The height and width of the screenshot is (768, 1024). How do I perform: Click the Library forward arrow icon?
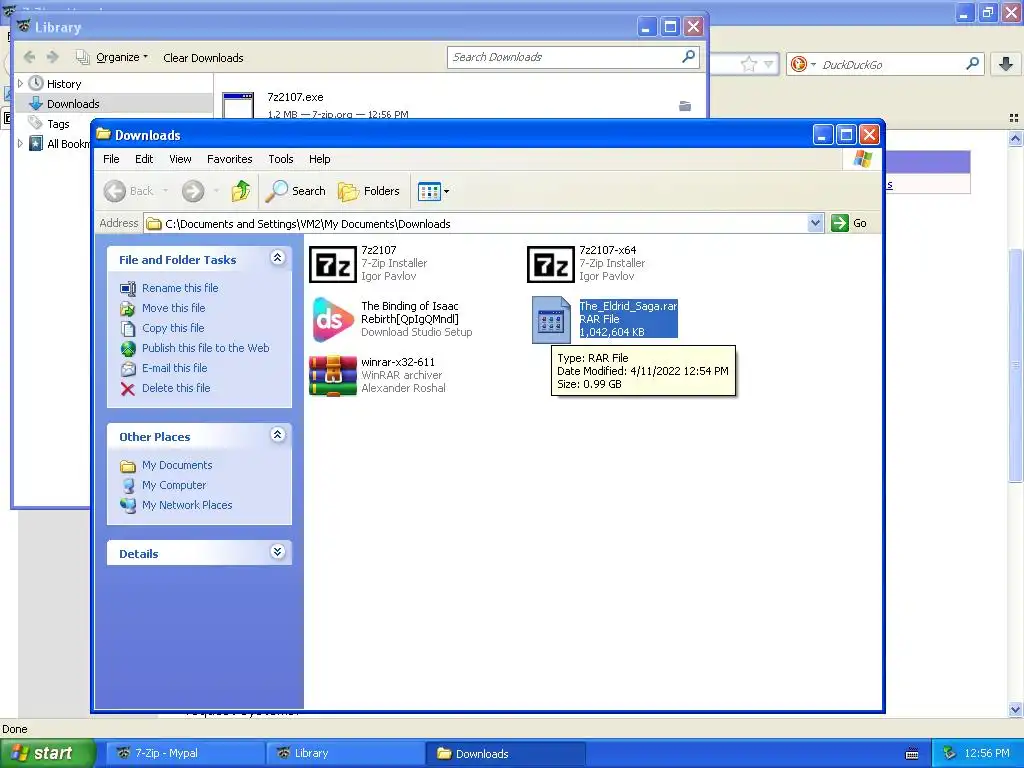(52, 57)
